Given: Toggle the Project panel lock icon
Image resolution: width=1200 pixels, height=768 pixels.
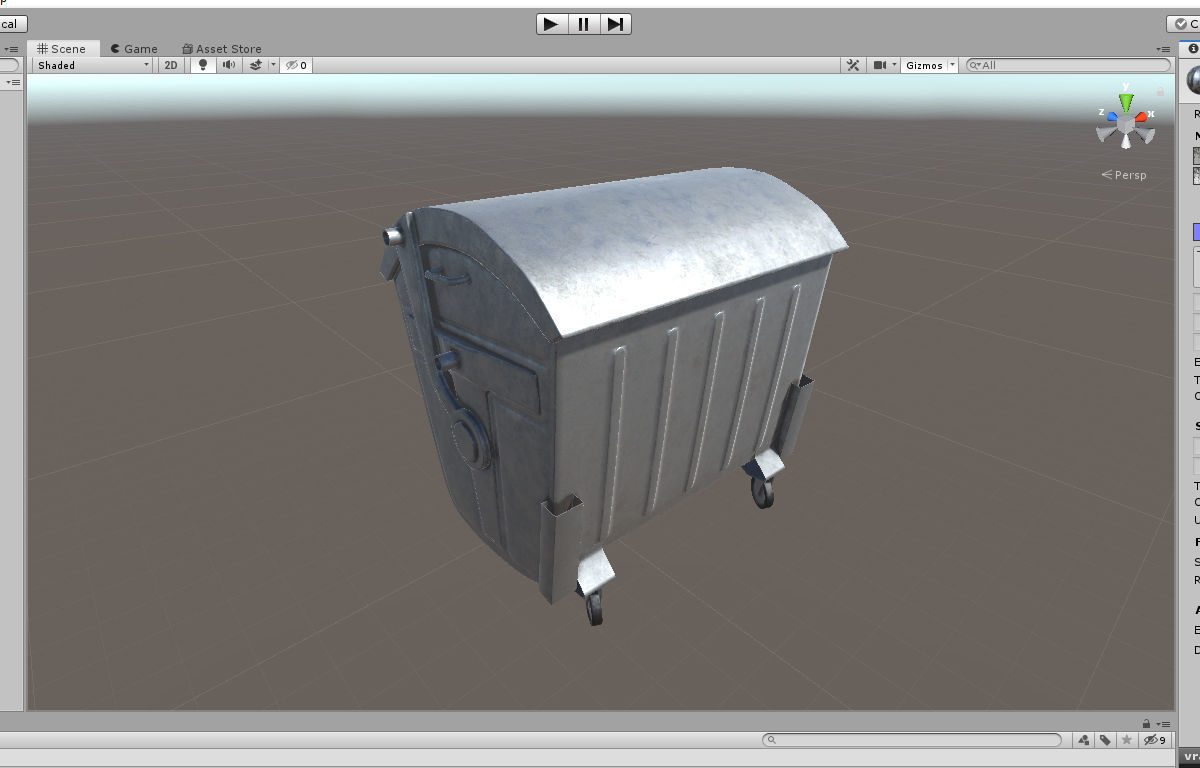Looking at the screenshot, I should pyautogui.click(x=1146, y=723).
